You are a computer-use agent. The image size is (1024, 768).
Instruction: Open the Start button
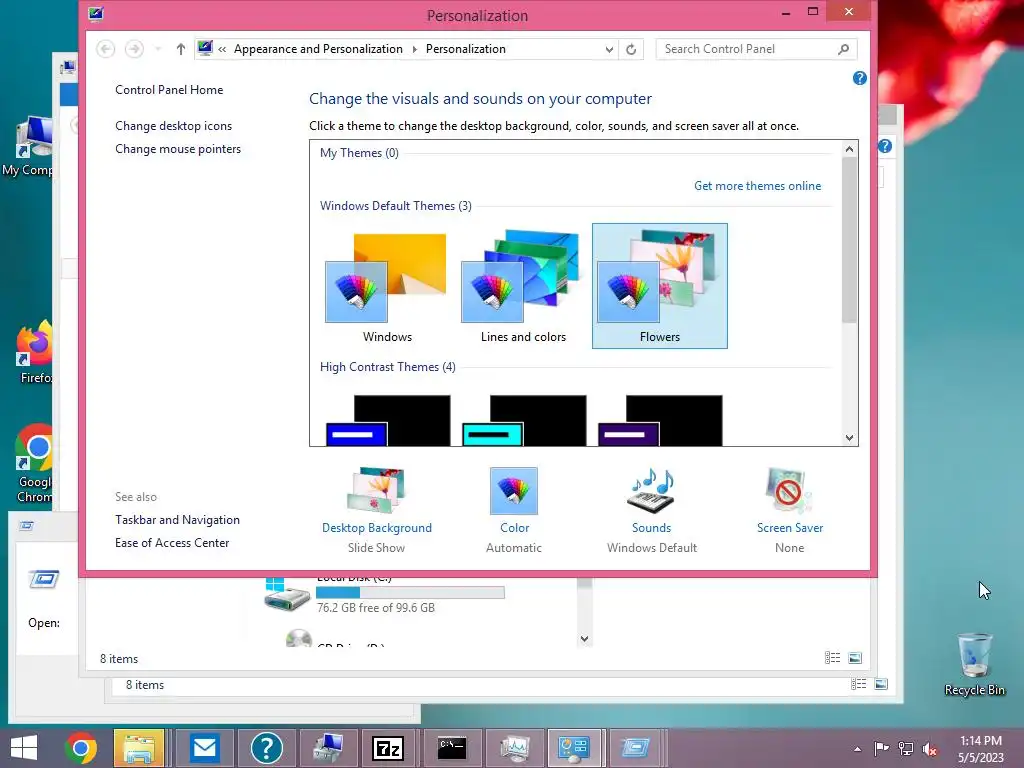tap(24, 748)
